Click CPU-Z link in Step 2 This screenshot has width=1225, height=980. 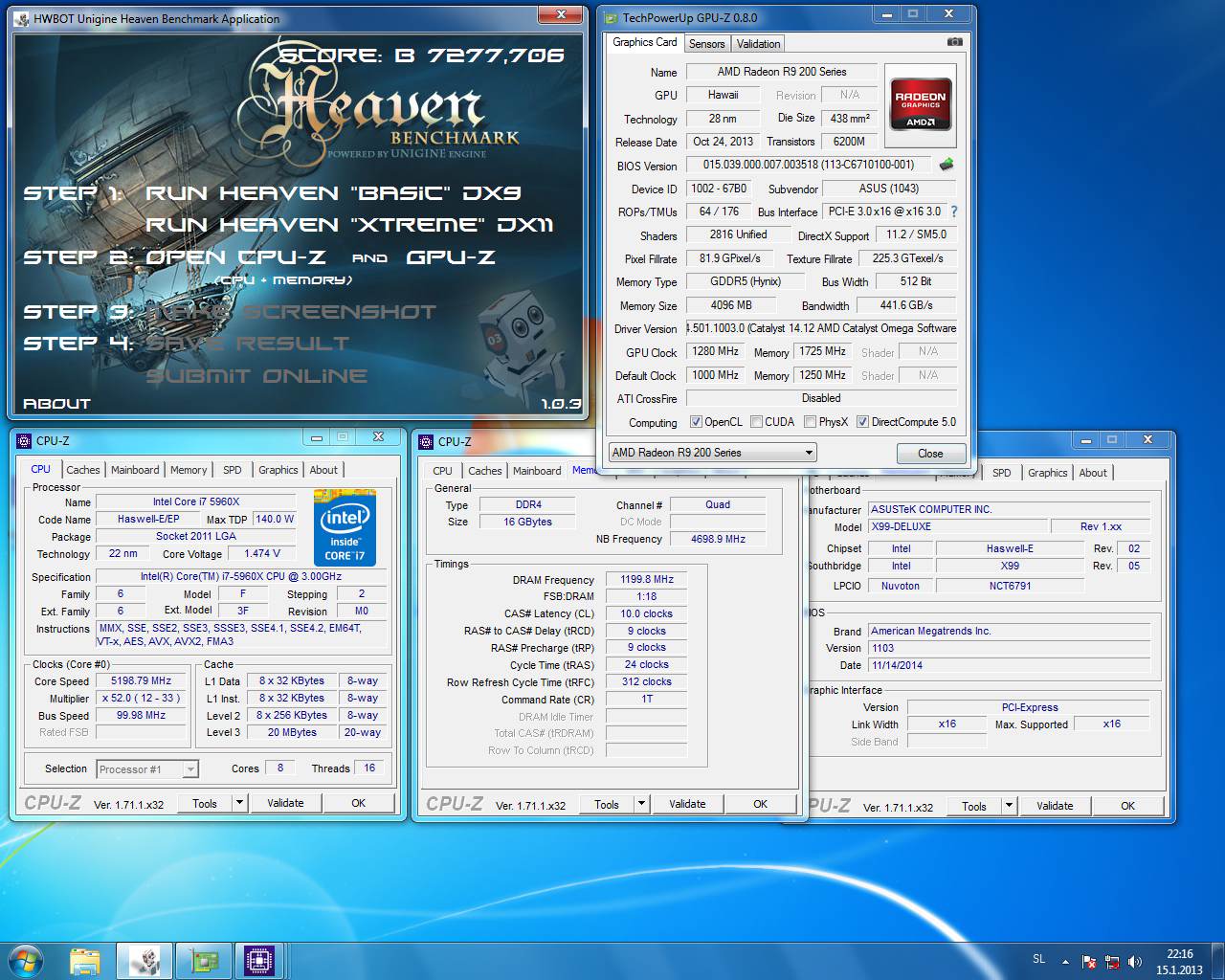[235, 256]
